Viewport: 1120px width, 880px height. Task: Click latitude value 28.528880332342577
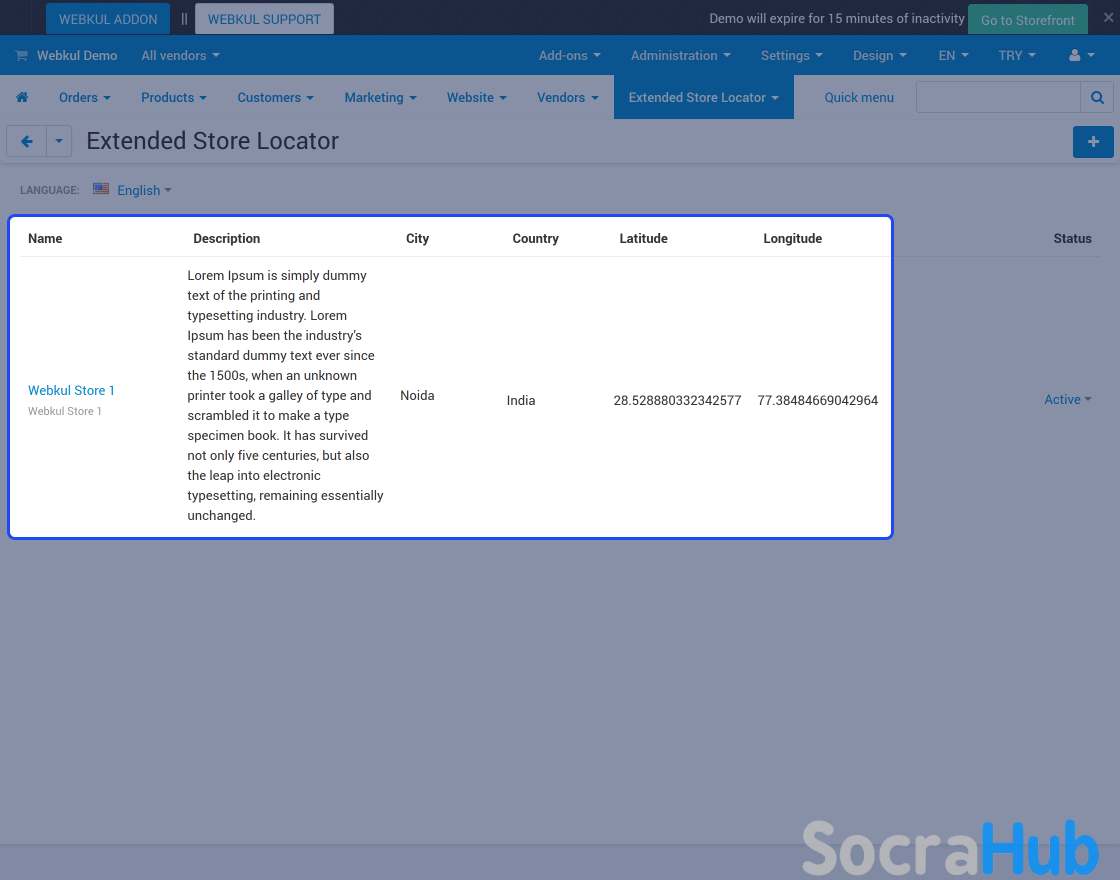click(x=677, y=400)
